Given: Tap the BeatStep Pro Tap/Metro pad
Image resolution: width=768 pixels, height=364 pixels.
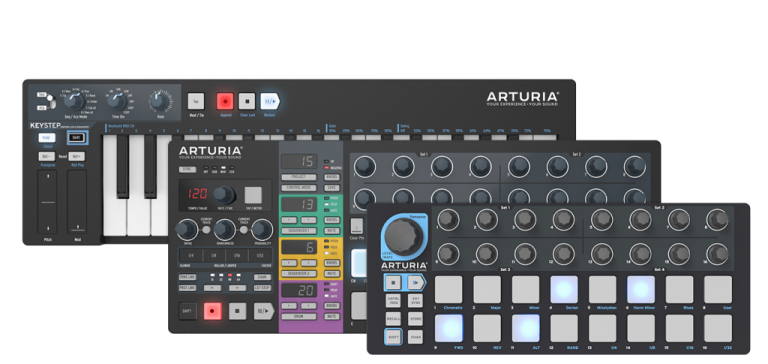Looking at the screenshot, I should click(253, 195).
